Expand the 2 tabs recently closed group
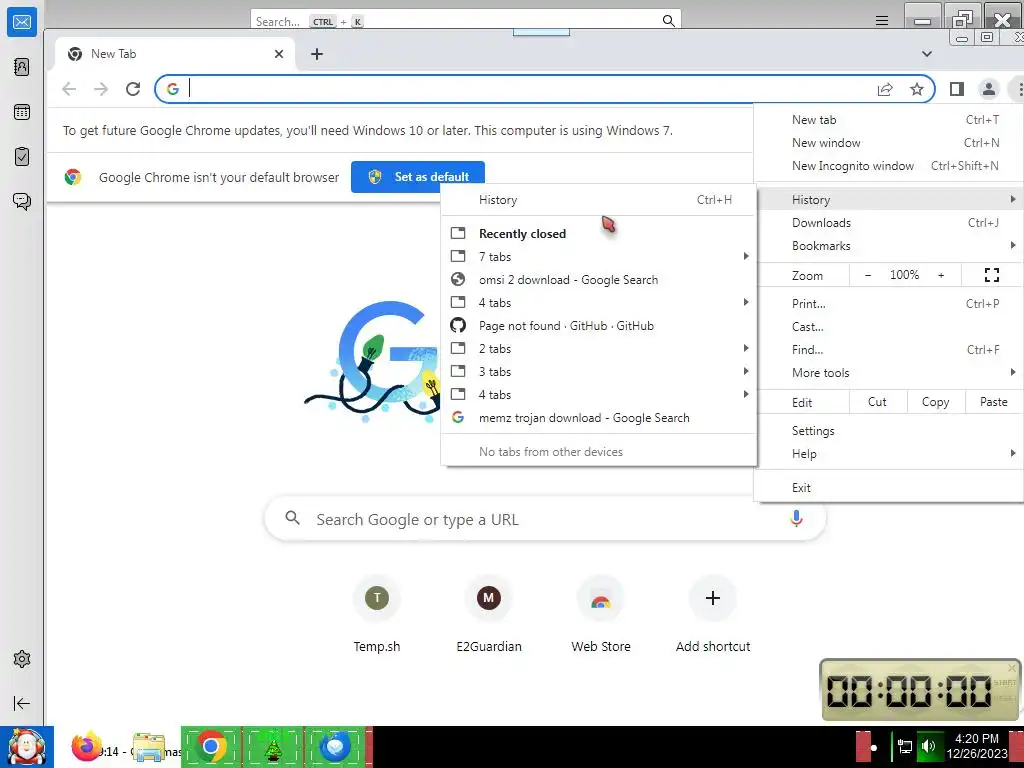 pos(599,349)
